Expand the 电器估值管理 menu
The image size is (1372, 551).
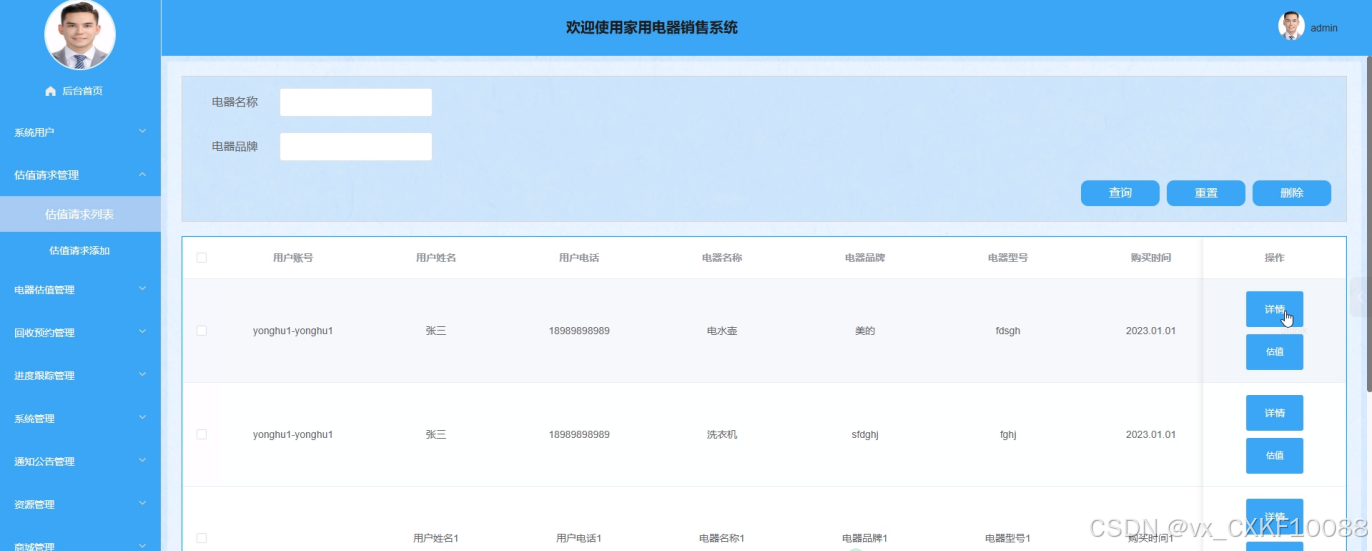coord(80,290)
